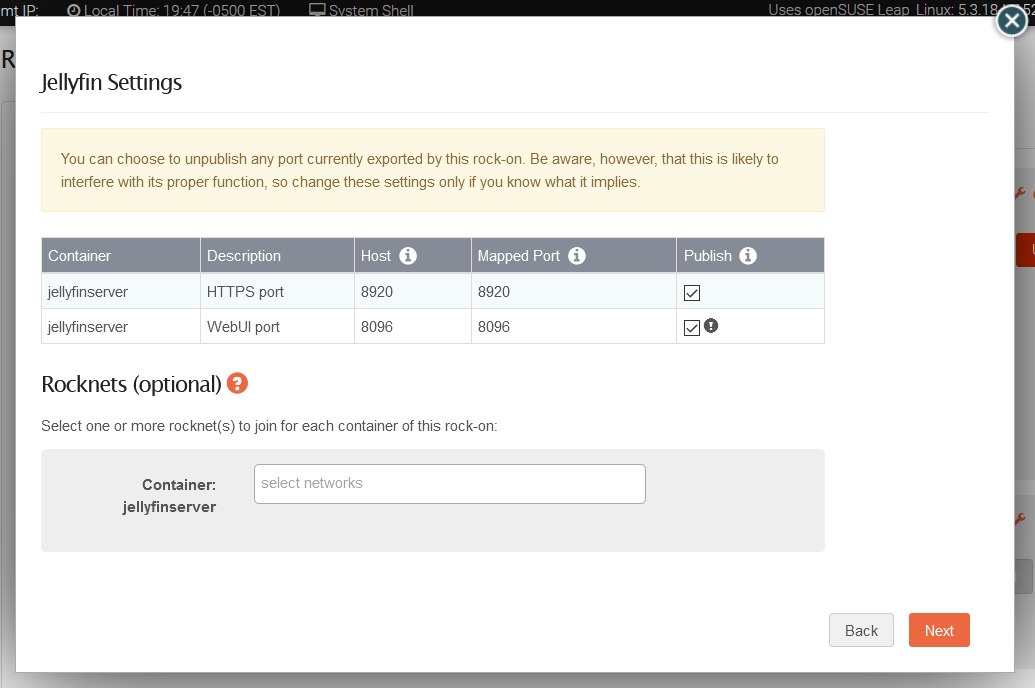
Task: Click the openSUSE Leap Linux version text
Action: click(x=901, y=10)
